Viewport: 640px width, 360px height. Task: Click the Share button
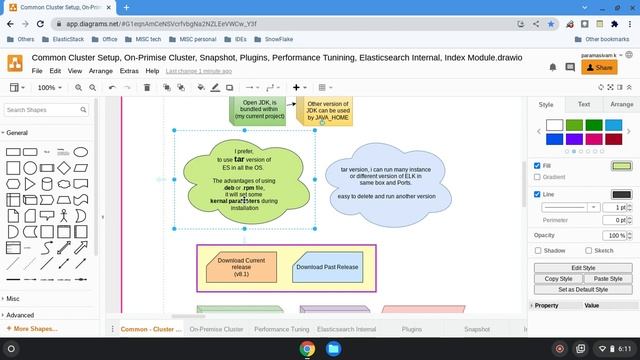[599, 68]
